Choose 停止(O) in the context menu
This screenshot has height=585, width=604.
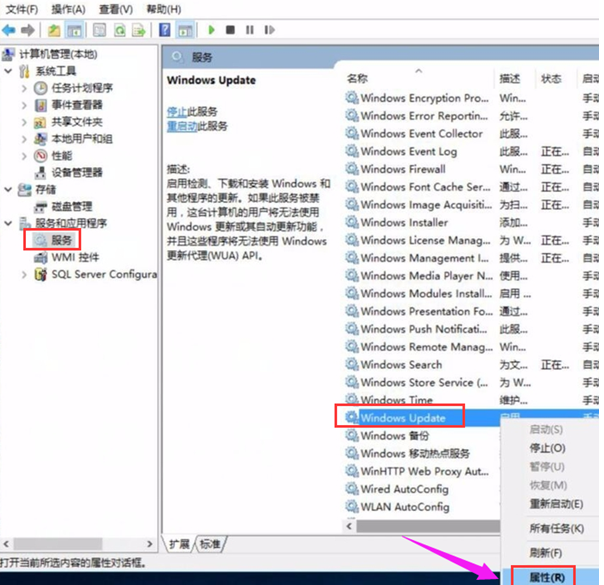(545, 449)
